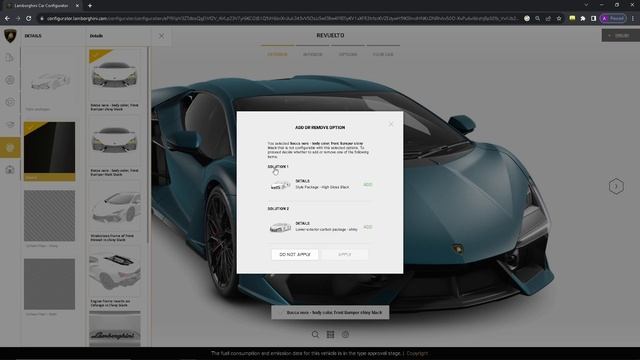
Task: Switch to the Exterior tab
Action: click(278, 54)
